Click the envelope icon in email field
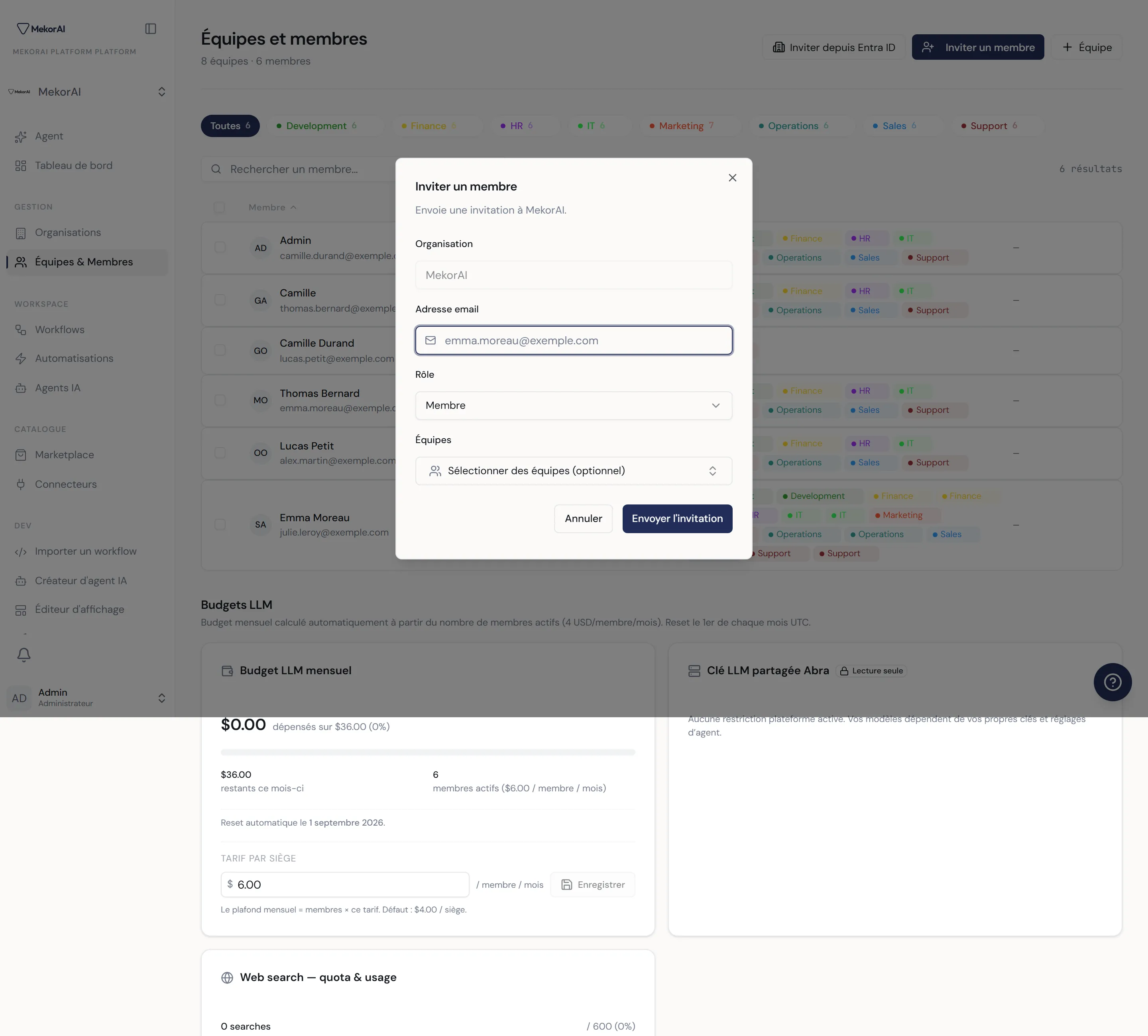 coord(431,340)
